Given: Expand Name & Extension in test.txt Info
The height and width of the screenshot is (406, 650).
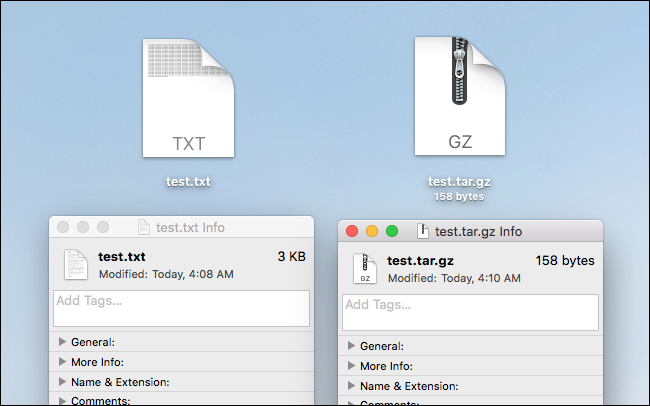Looking at the screenshot, I should click(x=63, y=382).
